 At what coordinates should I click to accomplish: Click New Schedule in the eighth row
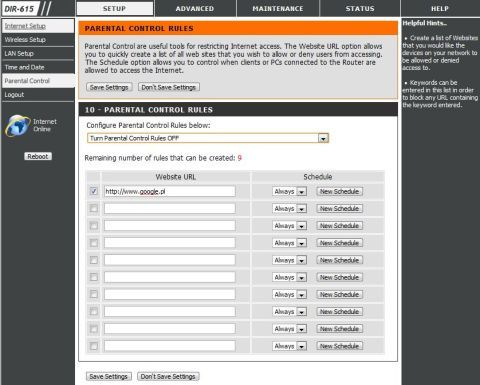point(339,311)
